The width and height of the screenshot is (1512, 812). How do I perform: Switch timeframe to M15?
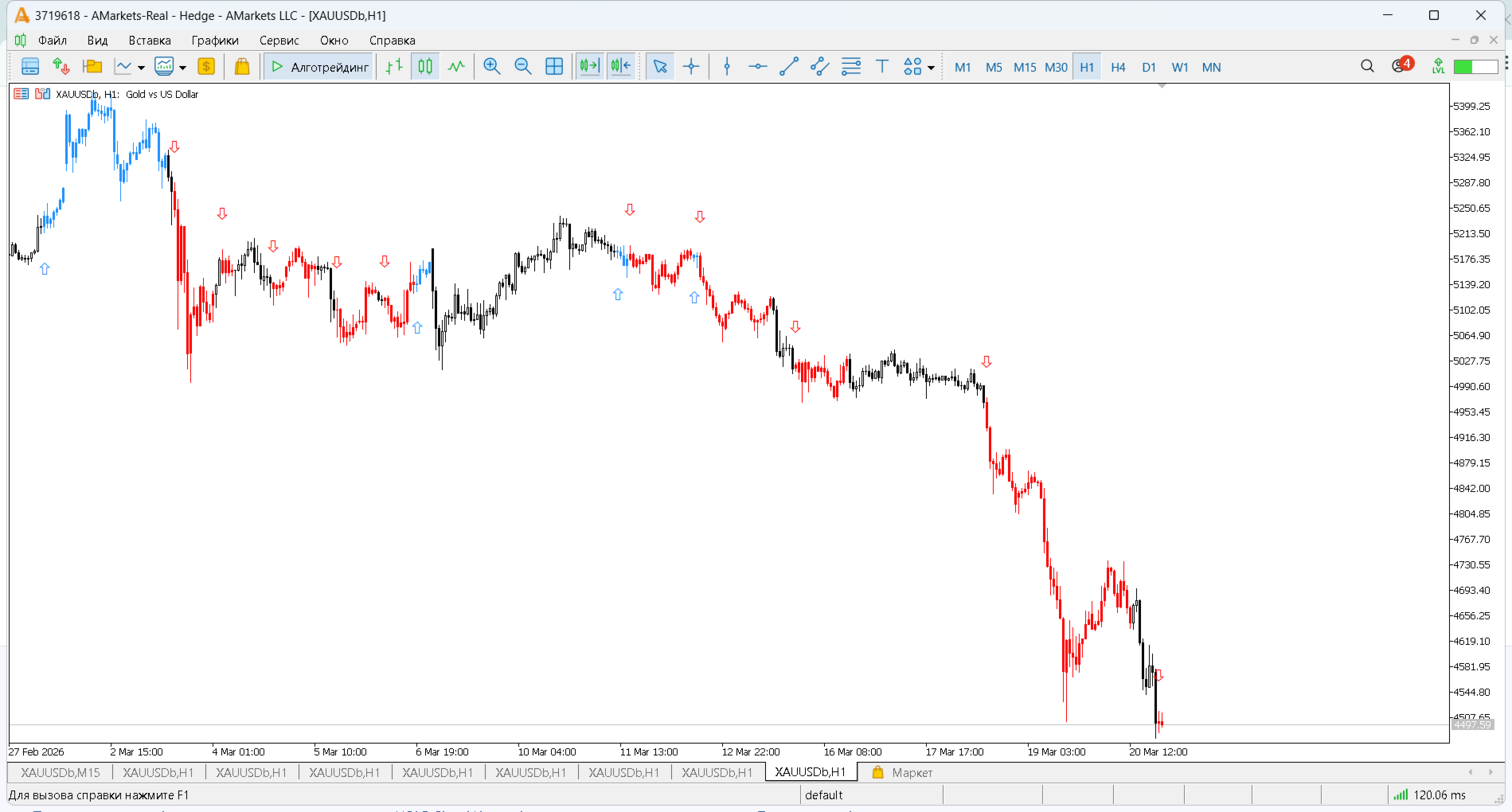[x=1025, y=68]
